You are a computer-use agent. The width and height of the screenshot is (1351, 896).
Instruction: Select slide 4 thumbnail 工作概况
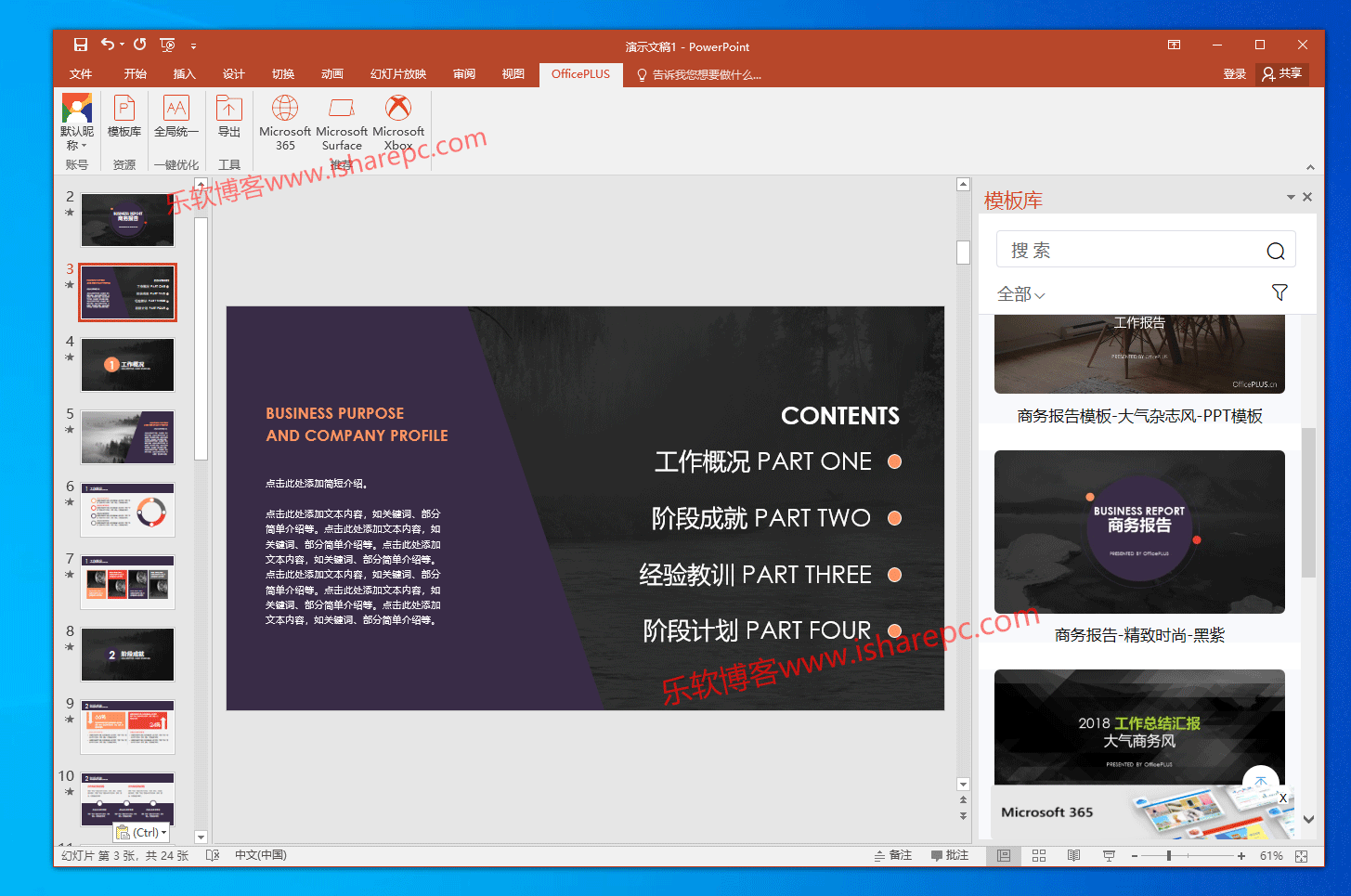[x=127, y=365]
